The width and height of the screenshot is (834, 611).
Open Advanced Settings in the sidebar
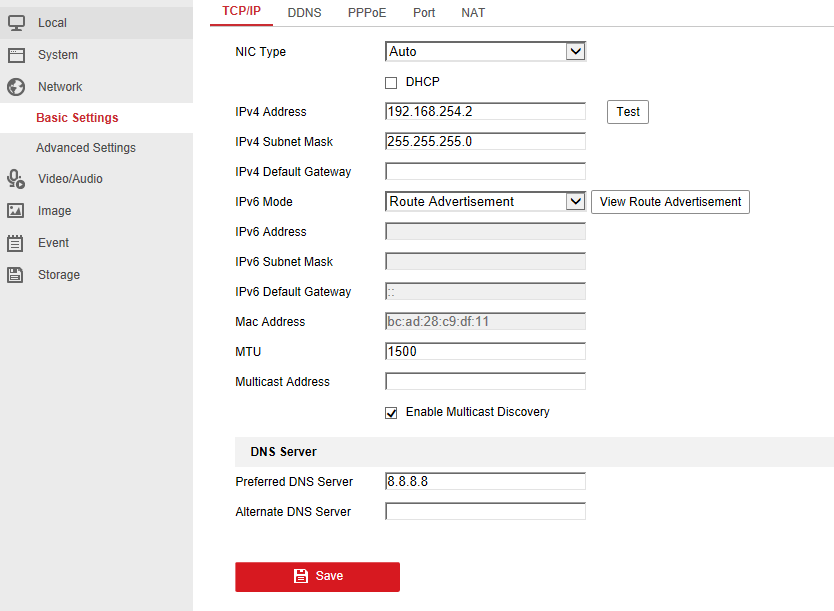tap(86, 148)
